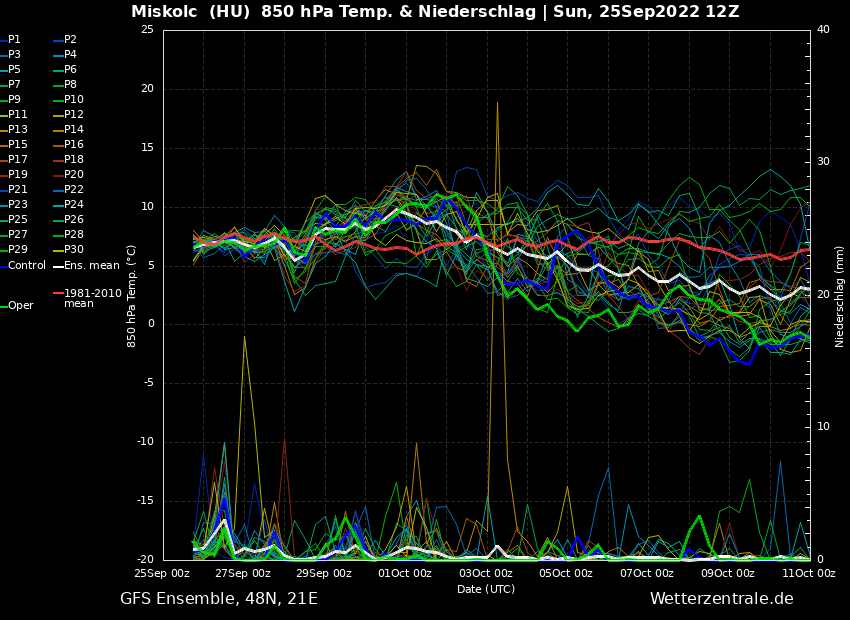Click the GFS Ensemble, 48N, 21E caption
850x620 pixels.
pyautogui.click(x=219, y=599)
